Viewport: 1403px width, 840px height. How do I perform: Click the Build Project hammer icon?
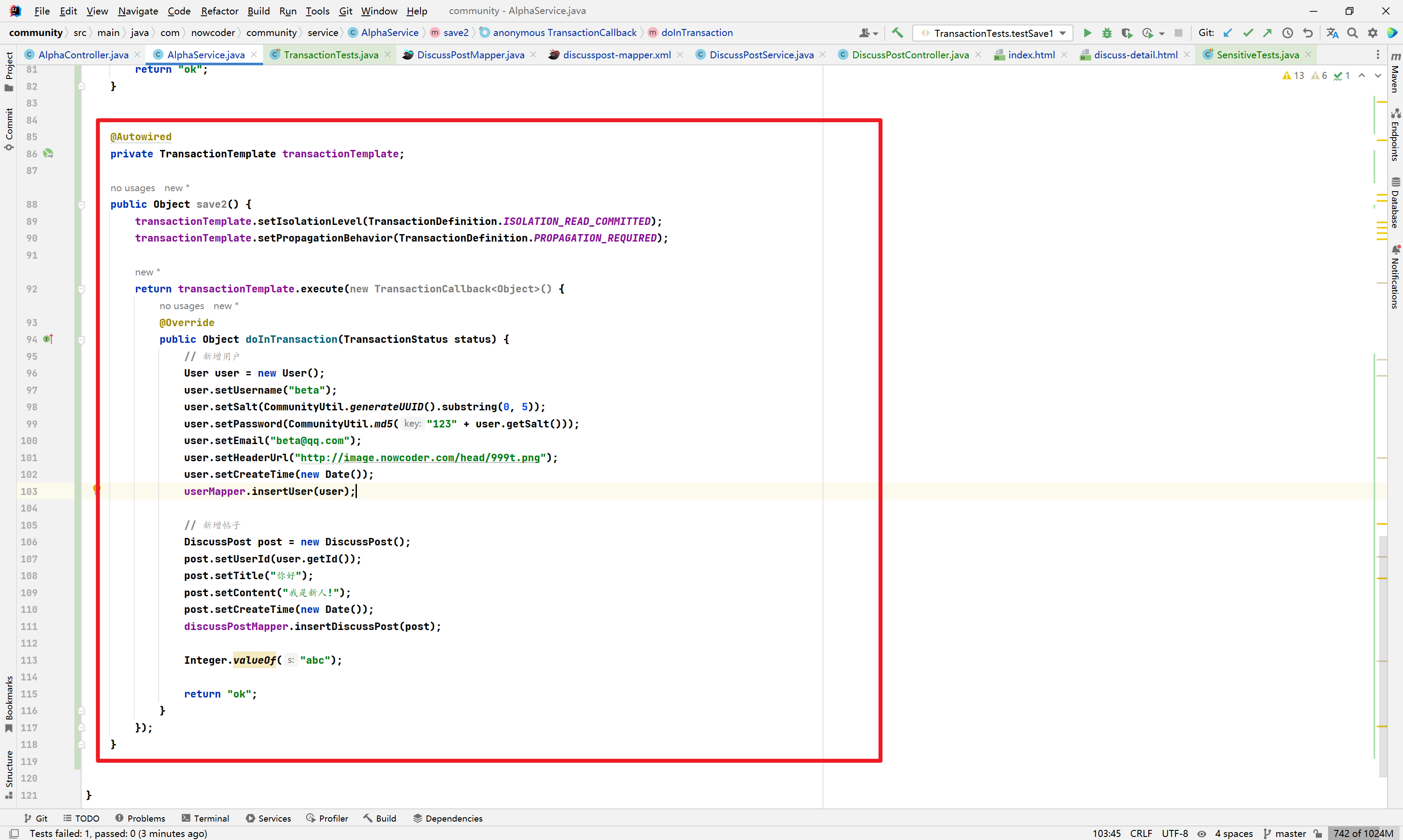coord(897,33)
